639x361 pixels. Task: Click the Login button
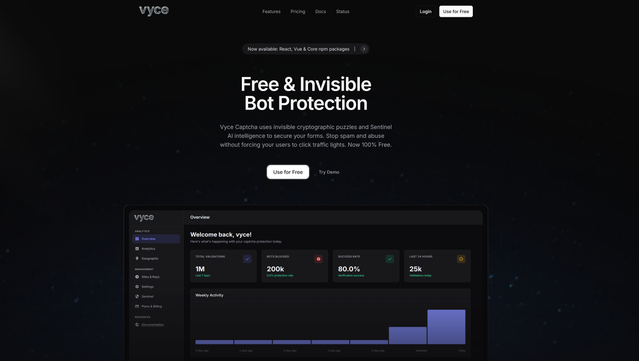425,11
